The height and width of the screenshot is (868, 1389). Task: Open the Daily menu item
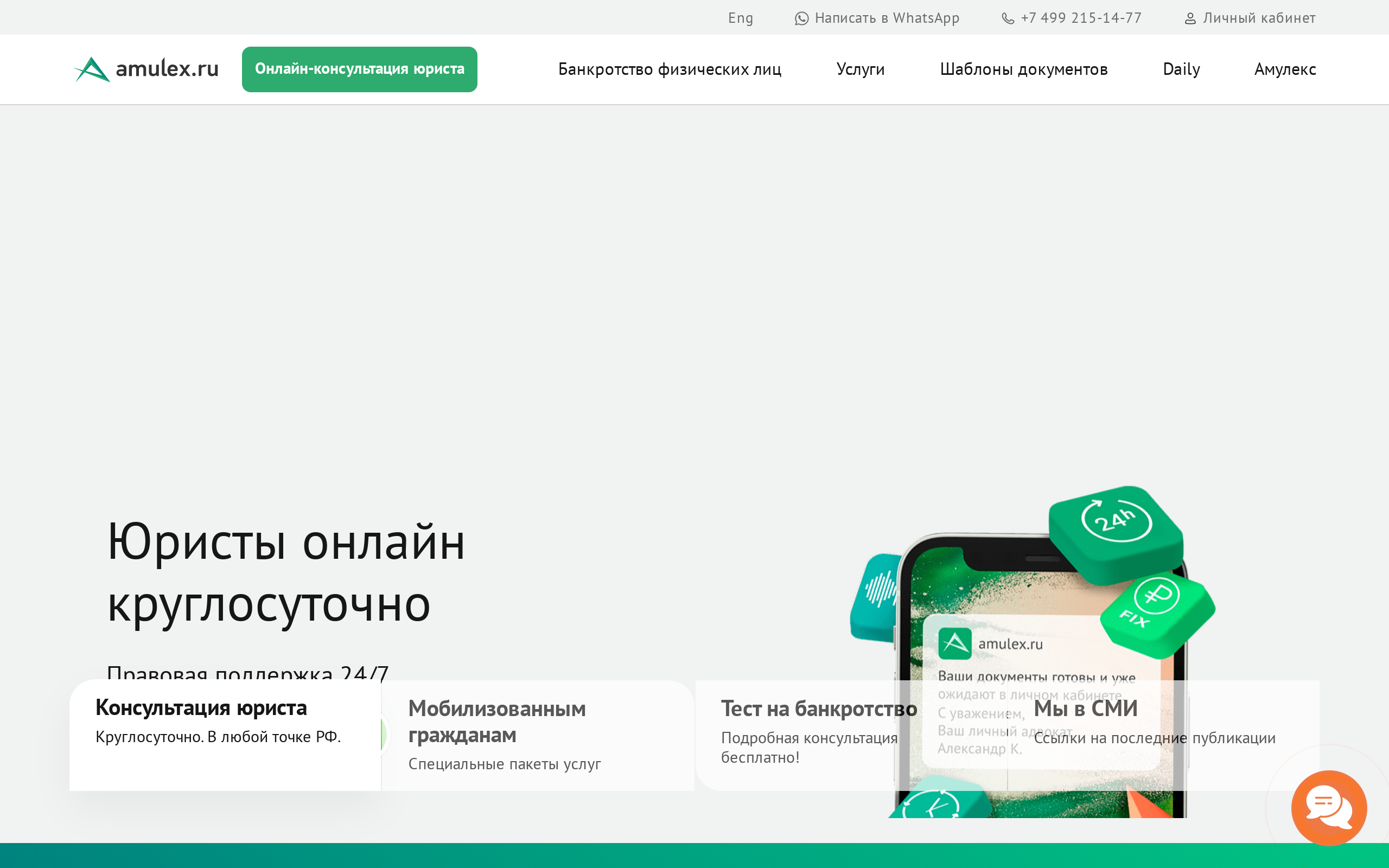pos(1181,69)
